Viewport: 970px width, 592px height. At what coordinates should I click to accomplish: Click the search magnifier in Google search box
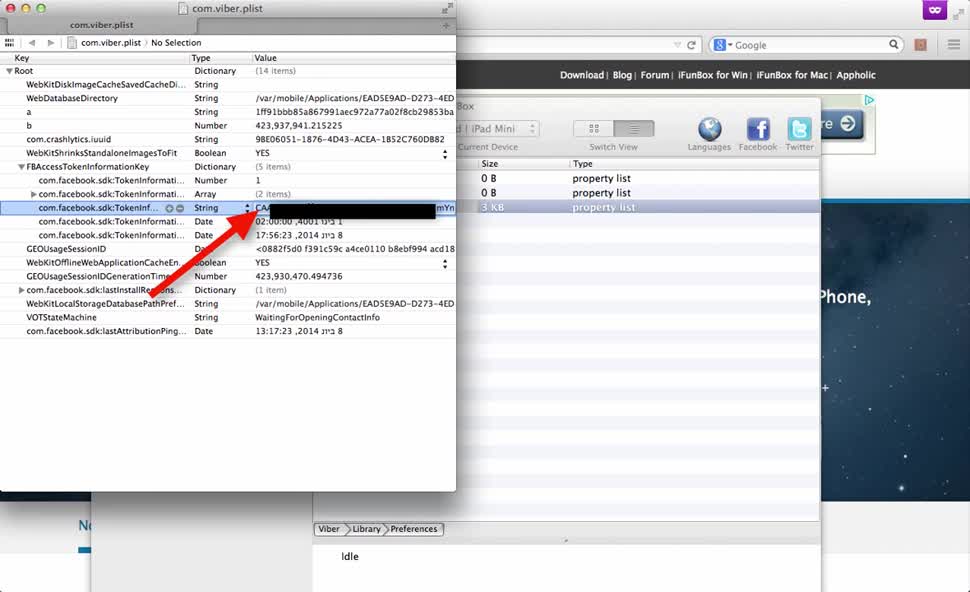893,45
